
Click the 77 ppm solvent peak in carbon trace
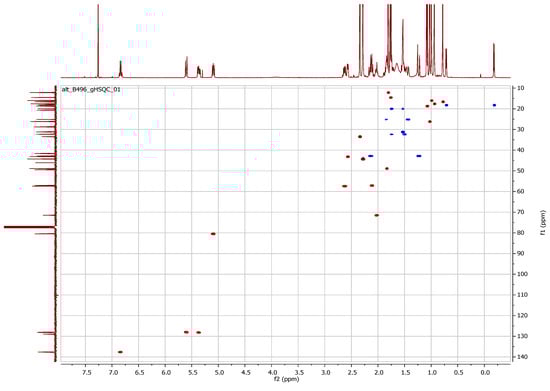(x=29, y=227)
